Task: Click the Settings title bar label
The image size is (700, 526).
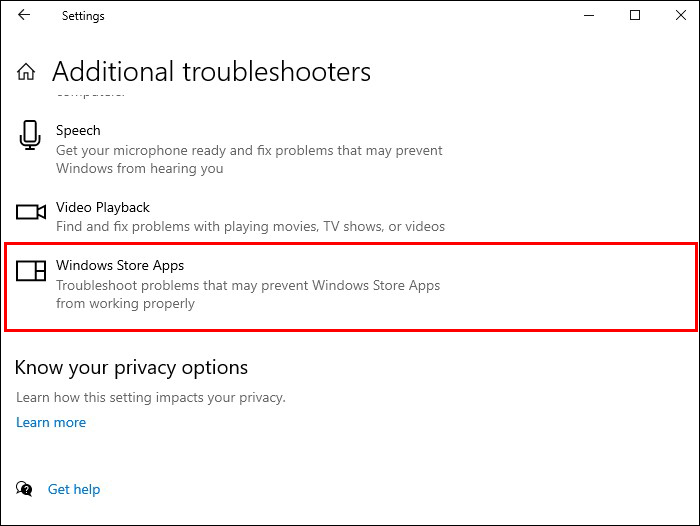Action: coord(83,16)
